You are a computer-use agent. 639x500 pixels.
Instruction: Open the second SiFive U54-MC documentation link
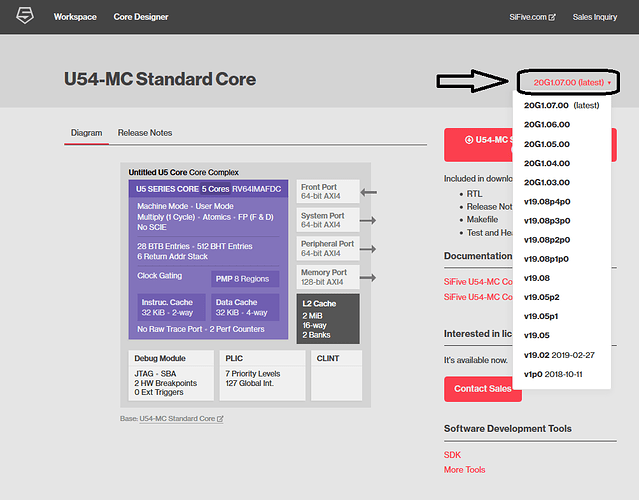478,297
